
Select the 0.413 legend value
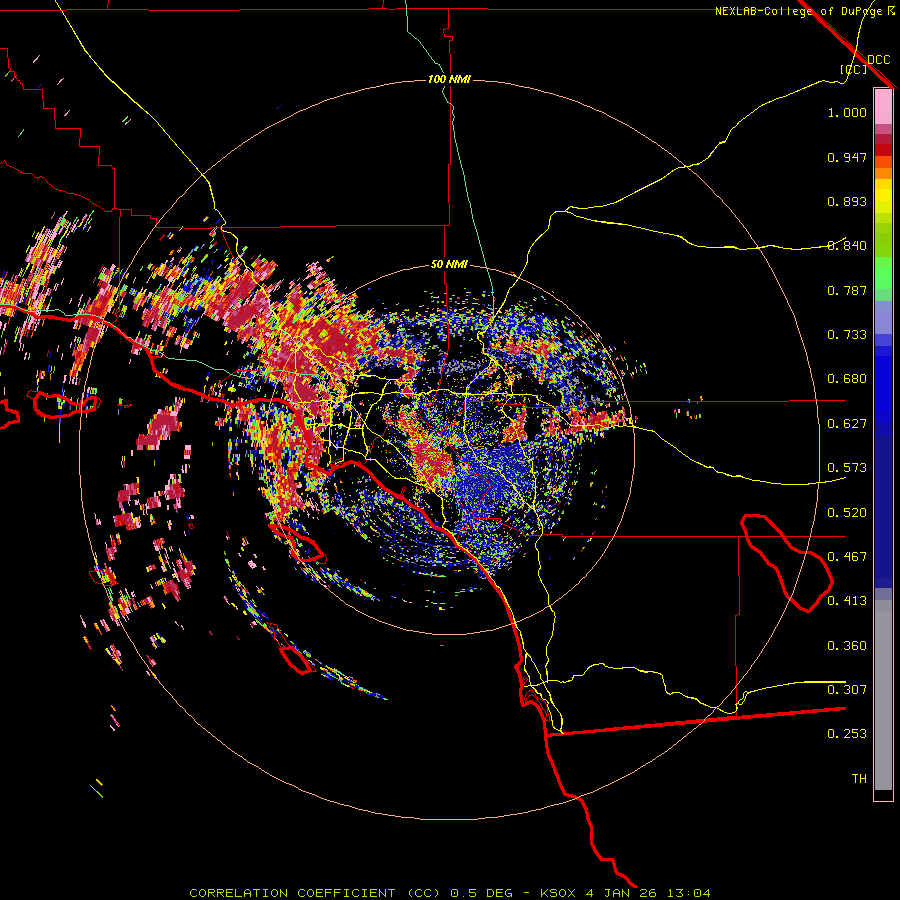click(x=847, y=601)
